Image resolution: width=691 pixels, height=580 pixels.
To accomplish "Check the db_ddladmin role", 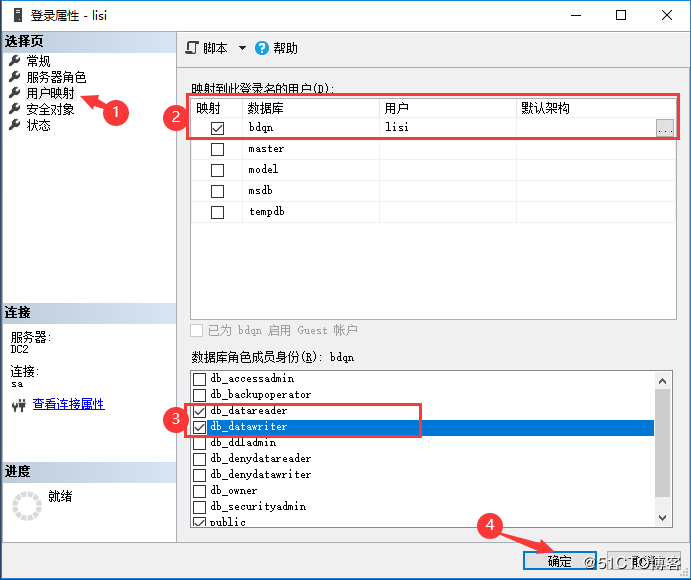I will pyautogui.click(x=200, y=443).
